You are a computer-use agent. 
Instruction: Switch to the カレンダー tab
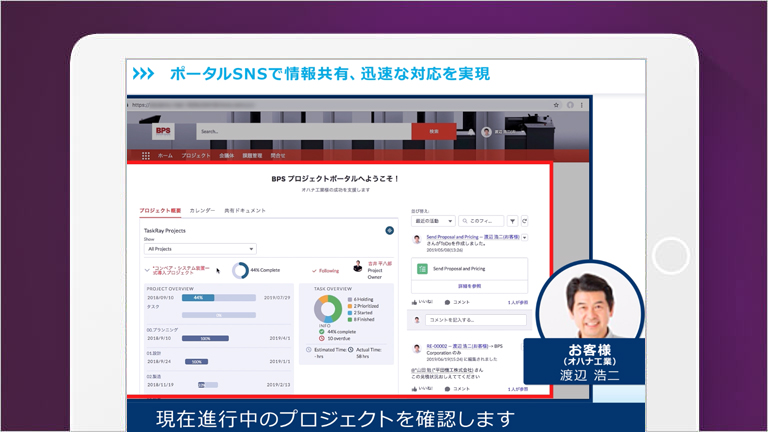click(x=202, y=211)
